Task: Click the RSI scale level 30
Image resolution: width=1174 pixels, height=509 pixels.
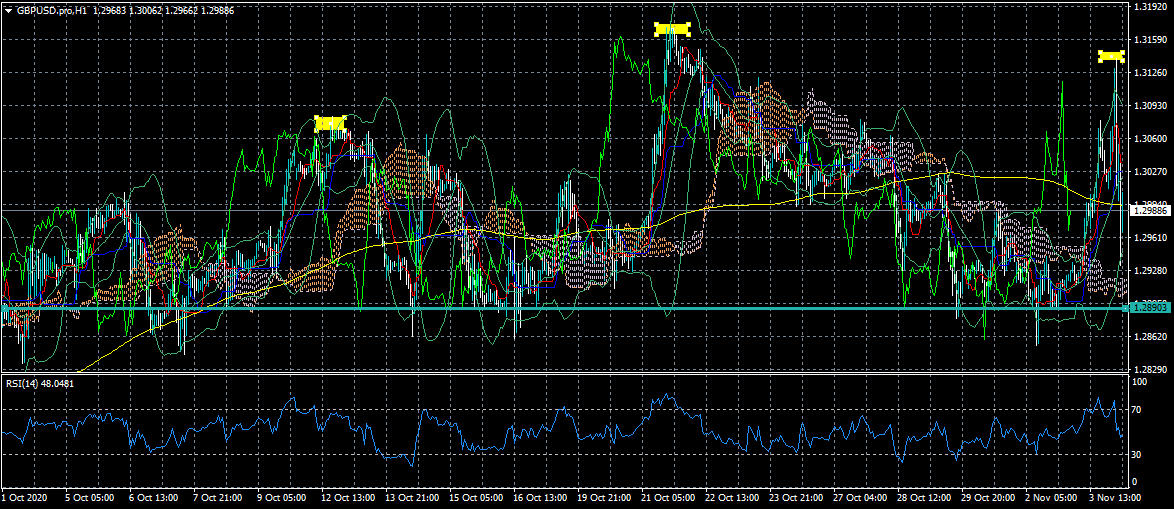Action: 1139,454
